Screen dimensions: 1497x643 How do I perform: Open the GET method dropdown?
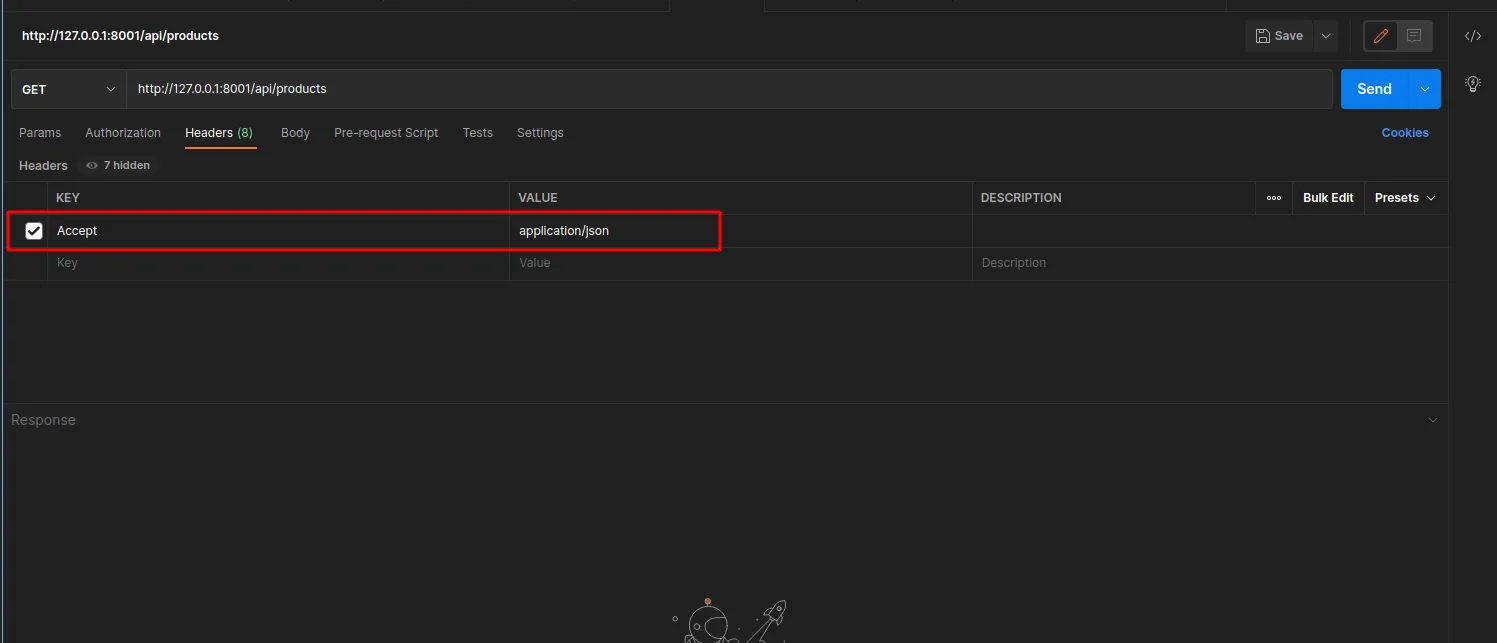(x=69, y=89)
